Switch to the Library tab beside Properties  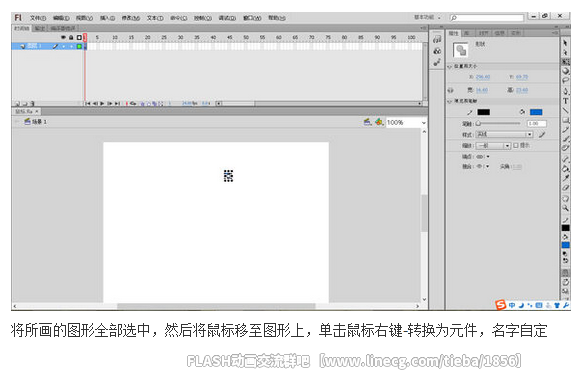pyautogui.click(x=467, y=33)
